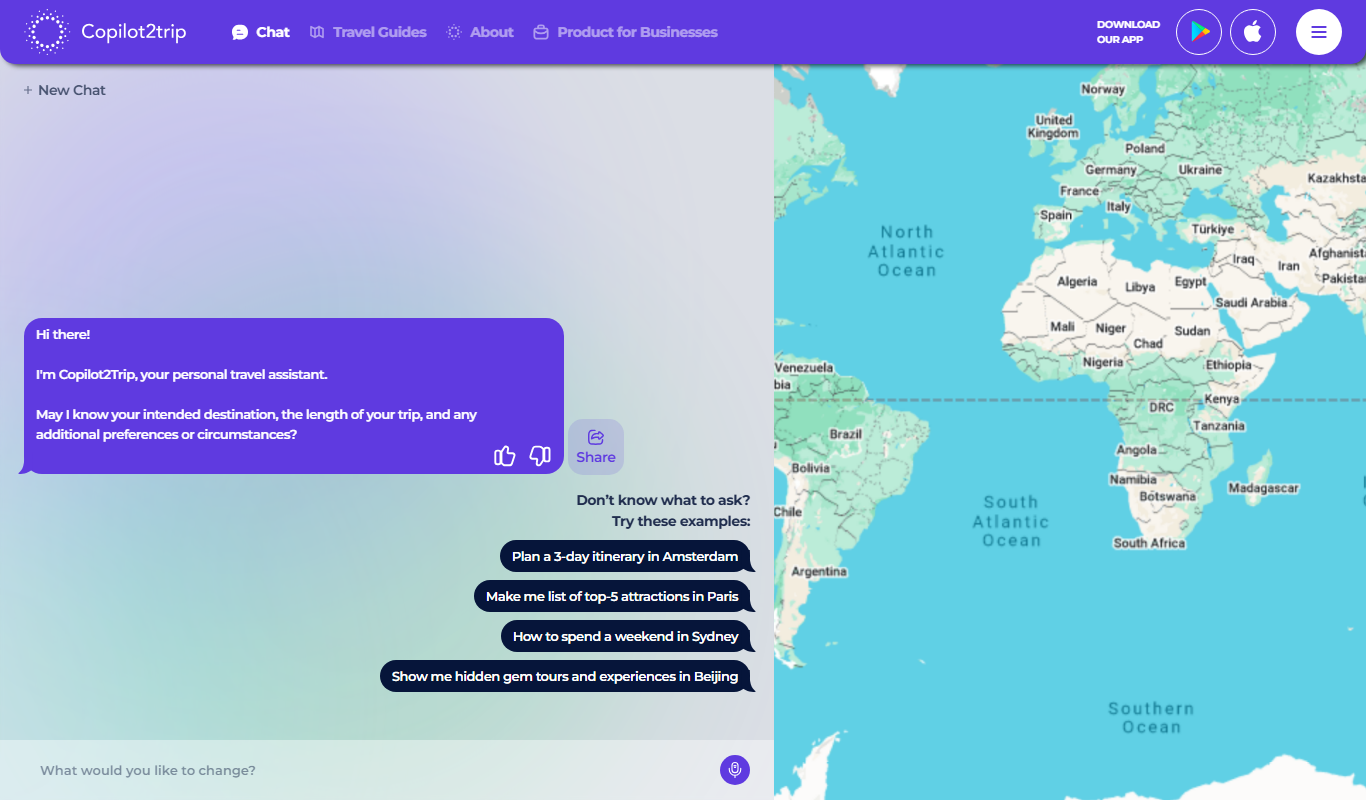This screenshot has width=1366, height=800.
Task: Choose 'Plan a 3-day itinerary in Amsterdam'
Action: pyautogui.click(x=625, y=556)
